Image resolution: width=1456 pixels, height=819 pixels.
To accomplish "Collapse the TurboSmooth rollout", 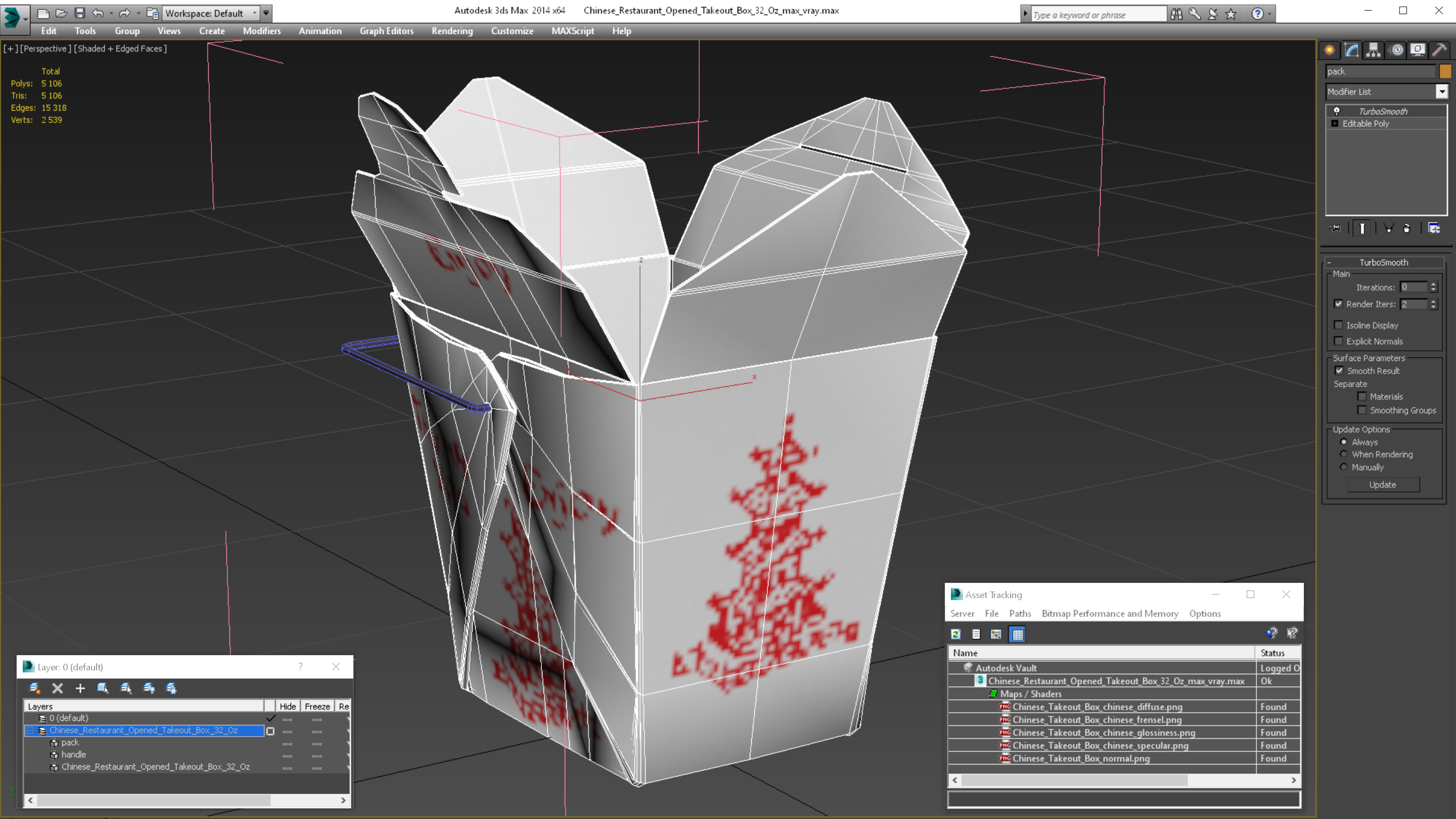I will click(x=1384, y=262).
